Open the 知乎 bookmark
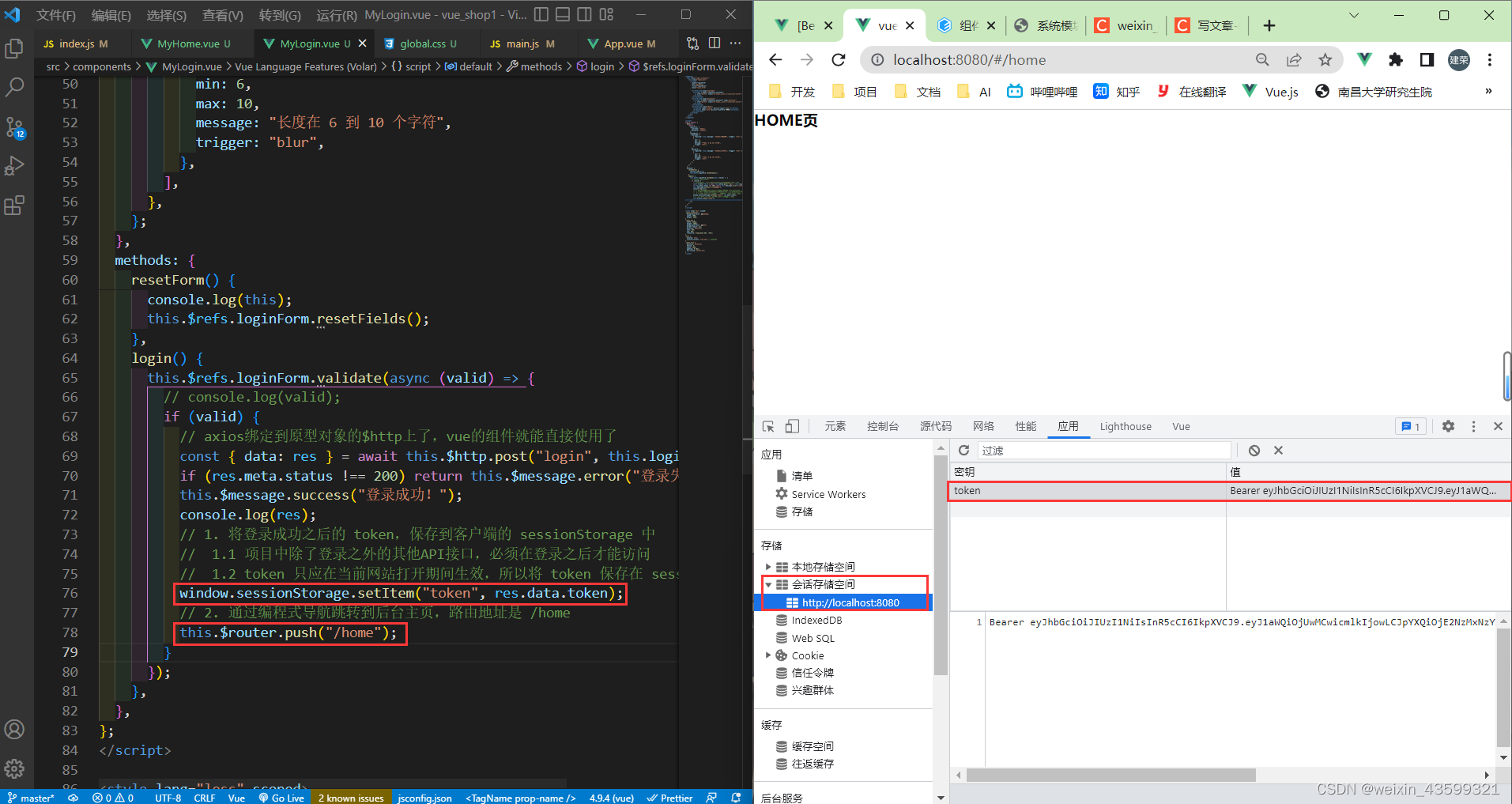Viewport: 1512px width, 804px height. point(1117,92)
